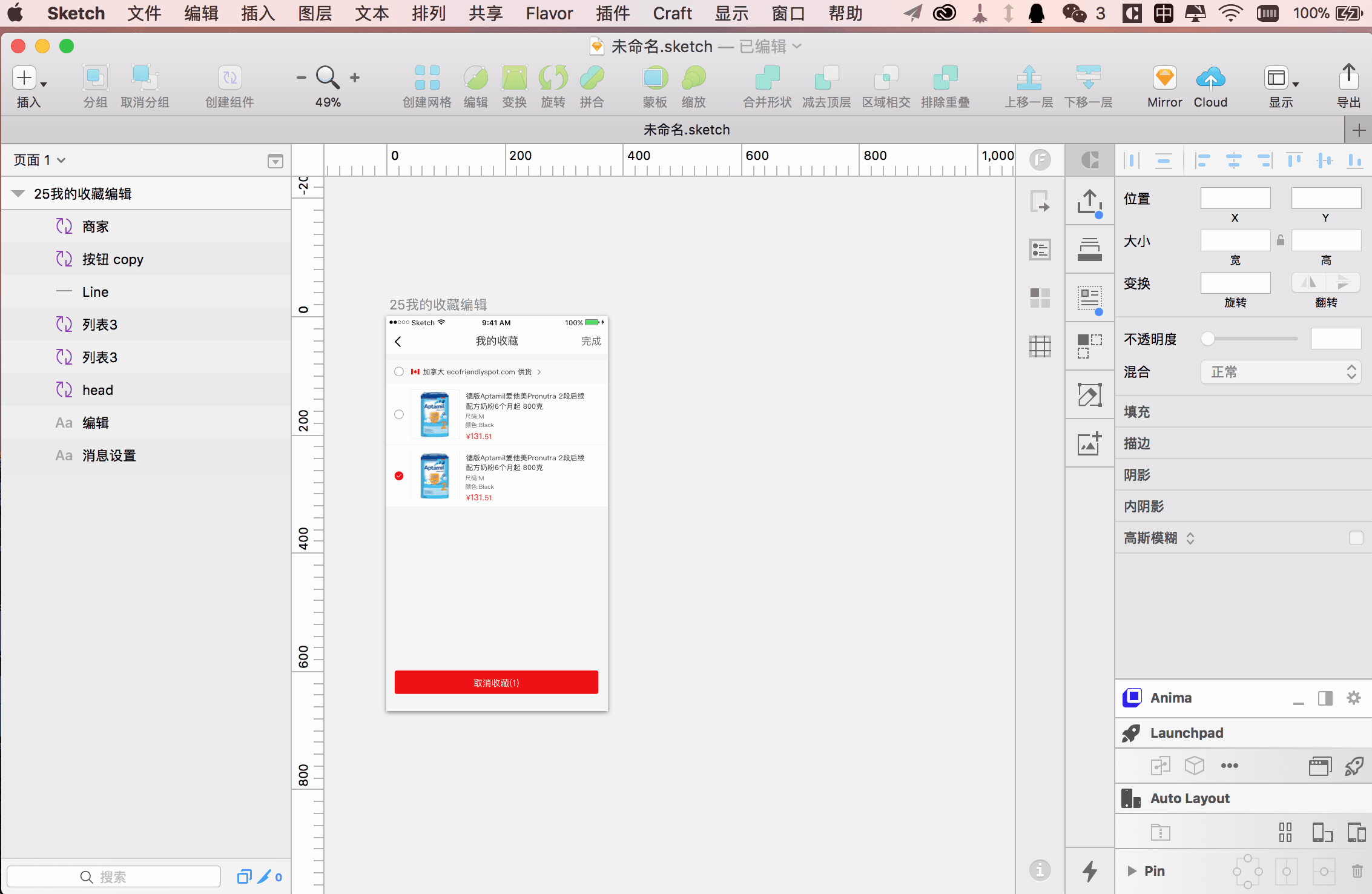Select the head symbol layer
The image size is (1372, 894).
tap(145, 390)
